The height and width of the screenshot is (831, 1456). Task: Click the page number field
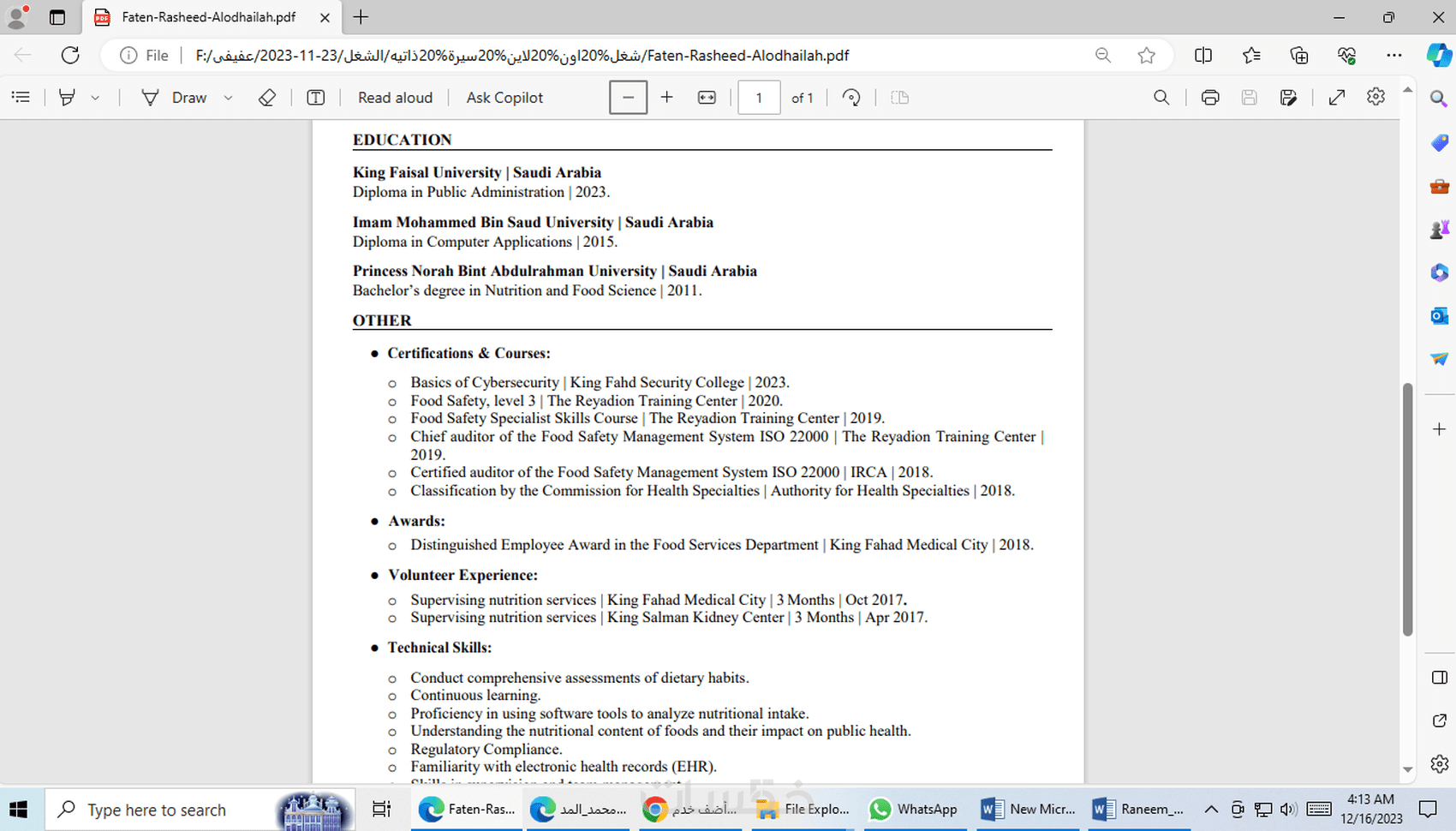click(x=759, y=98)
